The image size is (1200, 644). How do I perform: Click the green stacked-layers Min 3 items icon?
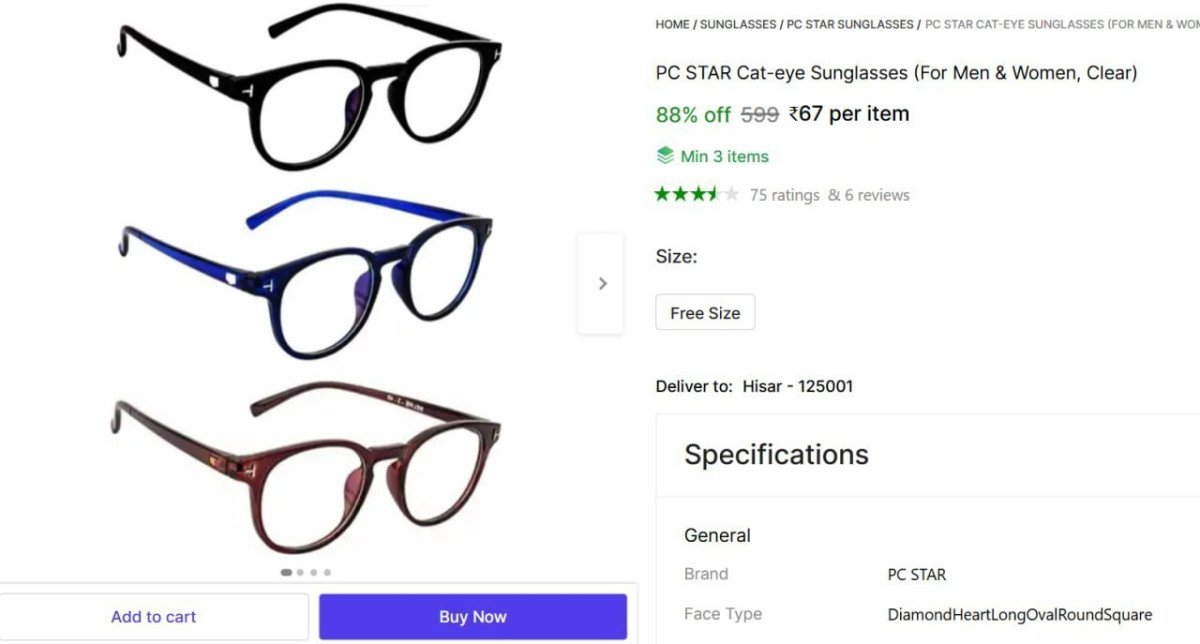coord(666,156)
